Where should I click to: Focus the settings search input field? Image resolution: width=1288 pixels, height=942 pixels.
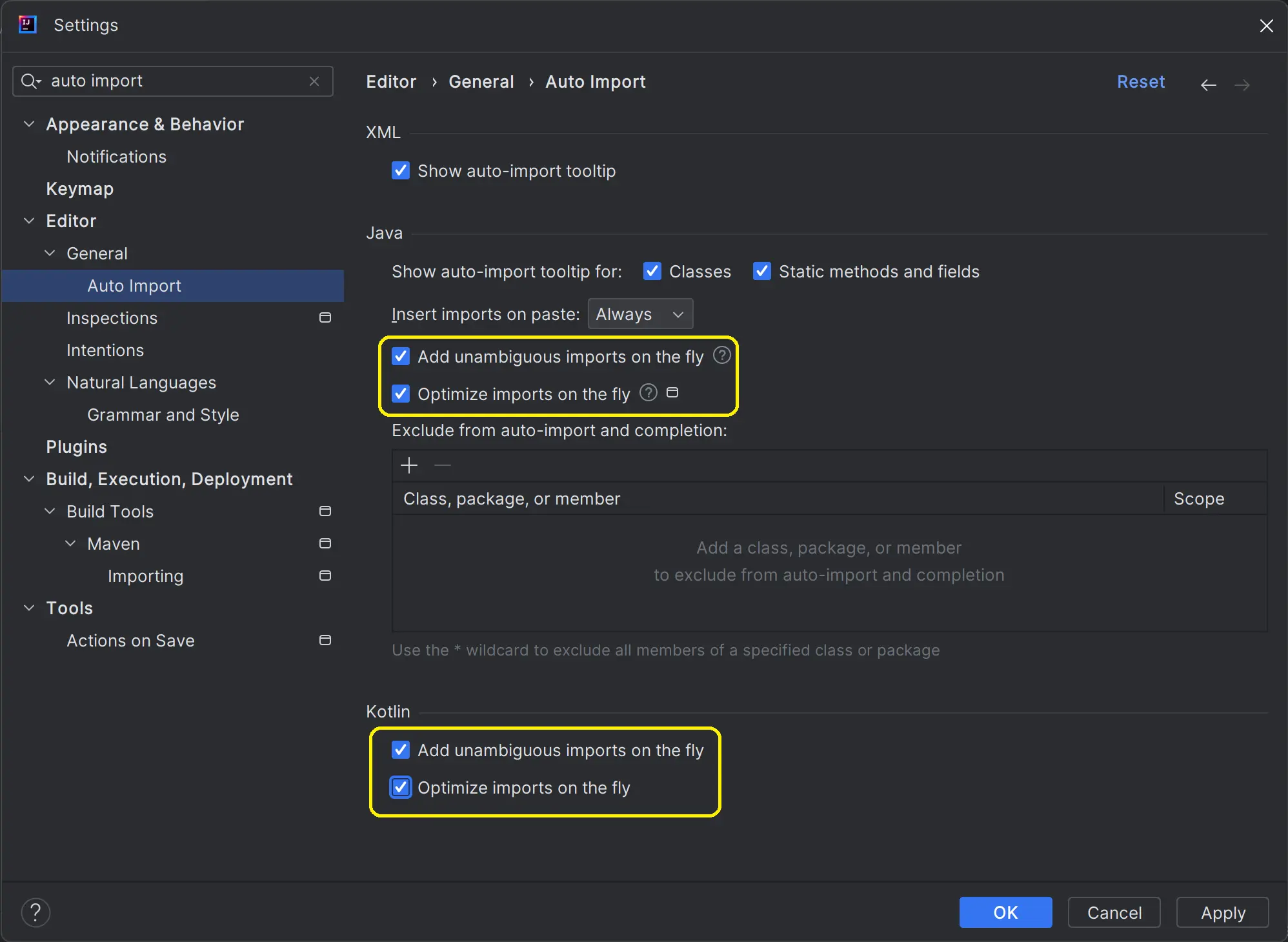pos(173,81)
